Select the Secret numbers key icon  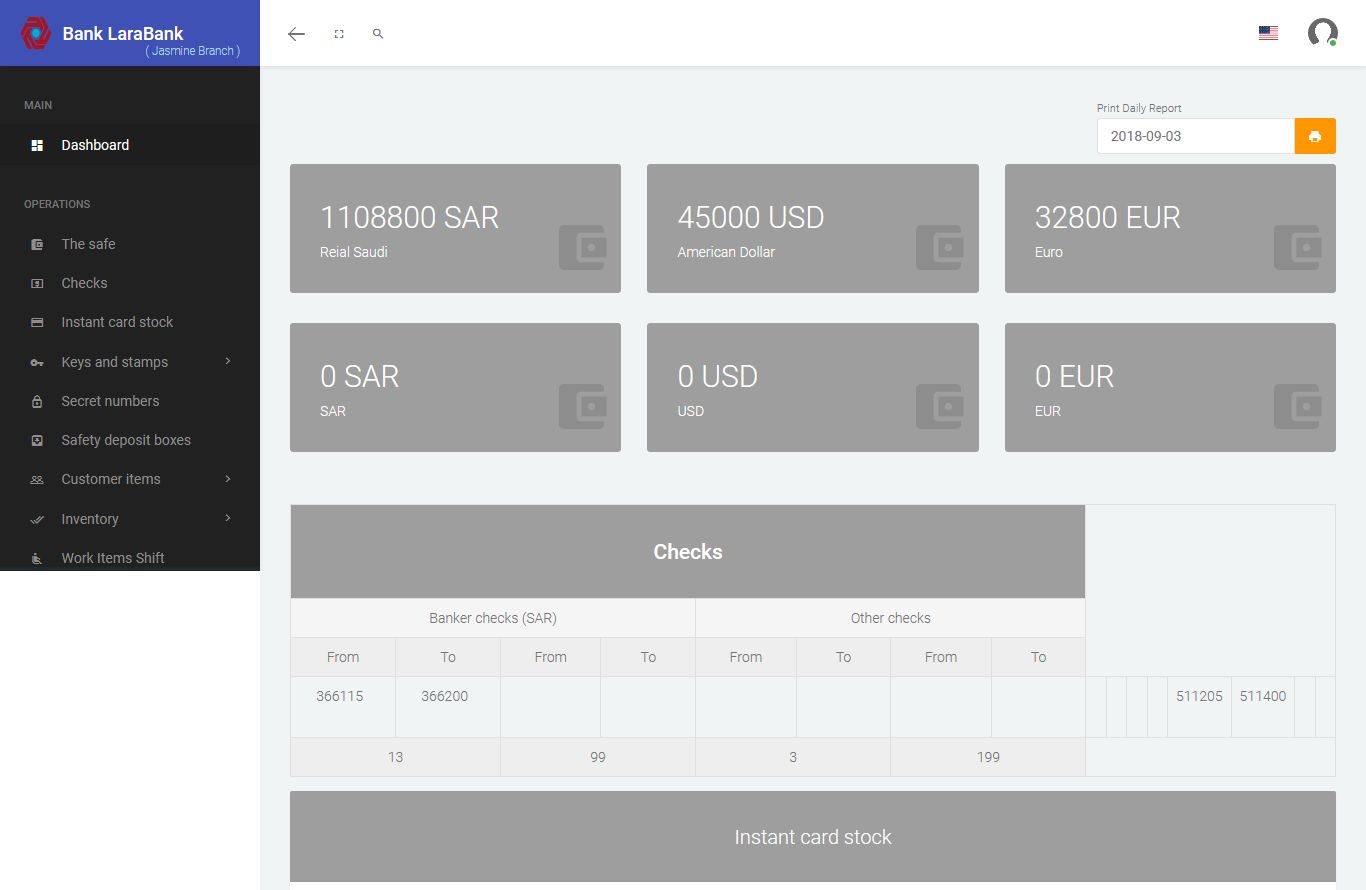point(37,401)
